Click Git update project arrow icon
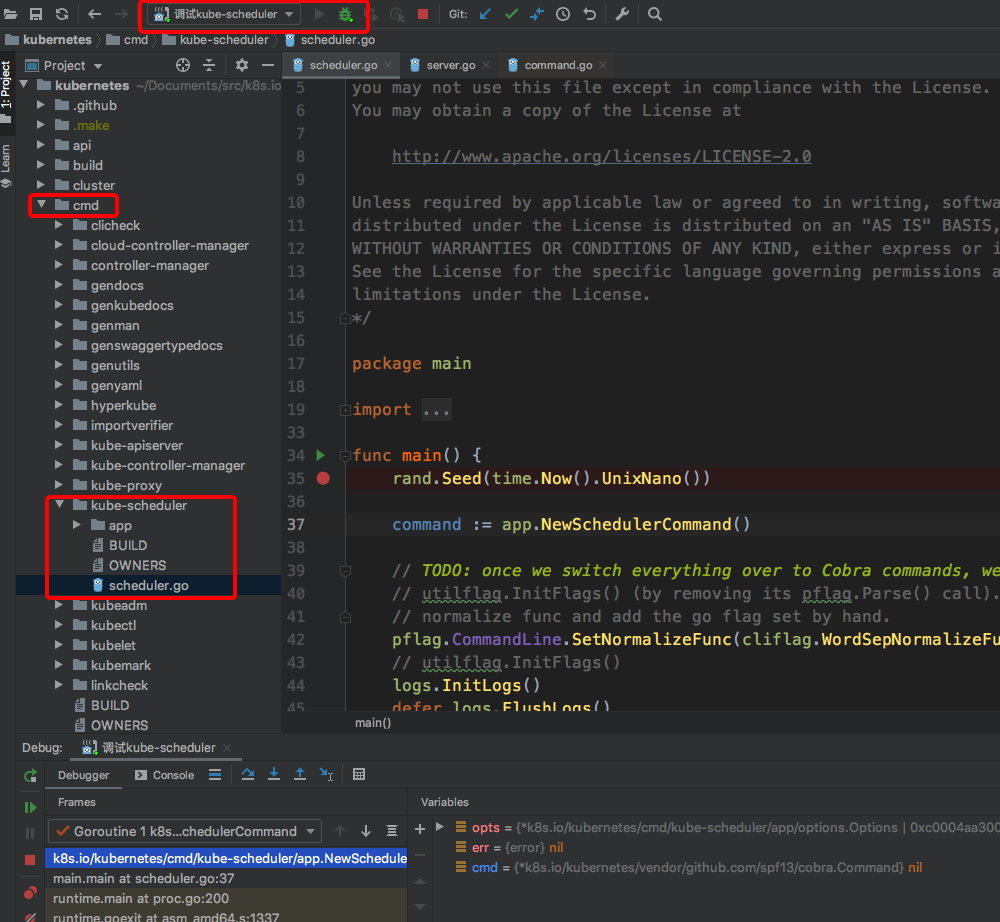1000x922 pixels. [x=485, y=15]
